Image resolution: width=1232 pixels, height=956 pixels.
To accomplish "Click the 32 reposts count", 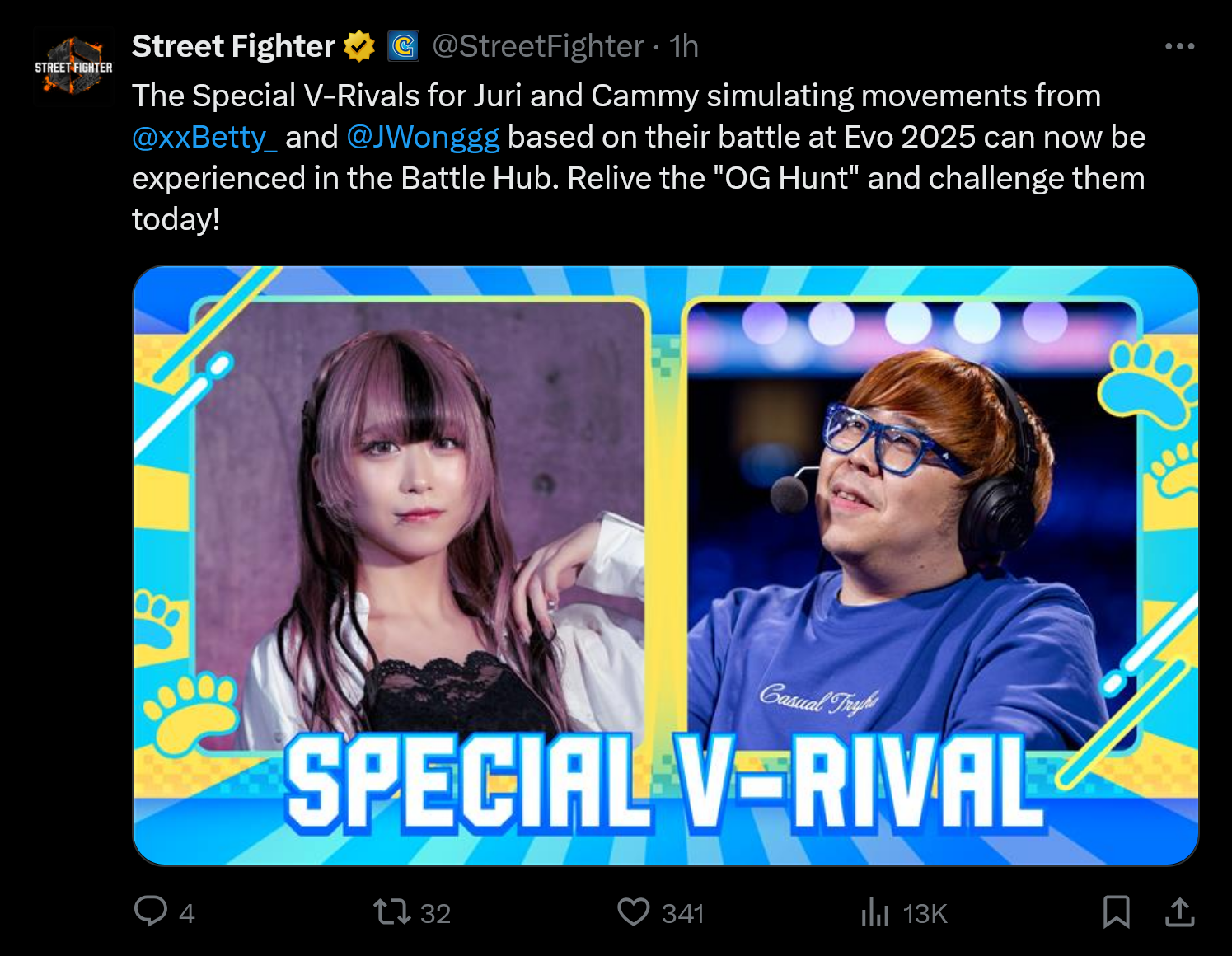I will [x=435, y=913].
